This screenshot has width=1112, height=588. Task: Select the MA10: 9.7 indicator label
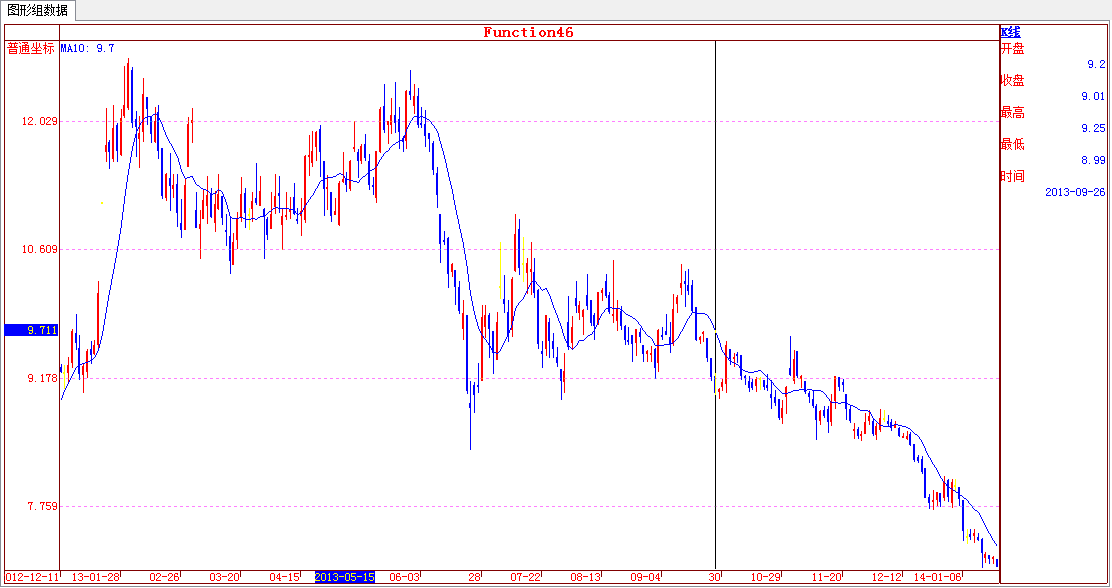click(87, 48)
